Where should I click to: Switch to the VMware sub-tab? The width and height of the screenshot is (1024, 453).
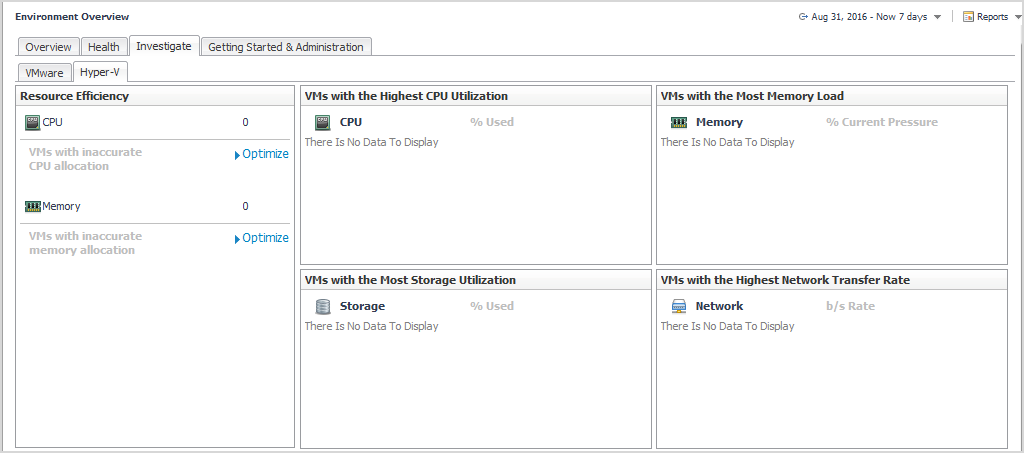click(44, 73)
